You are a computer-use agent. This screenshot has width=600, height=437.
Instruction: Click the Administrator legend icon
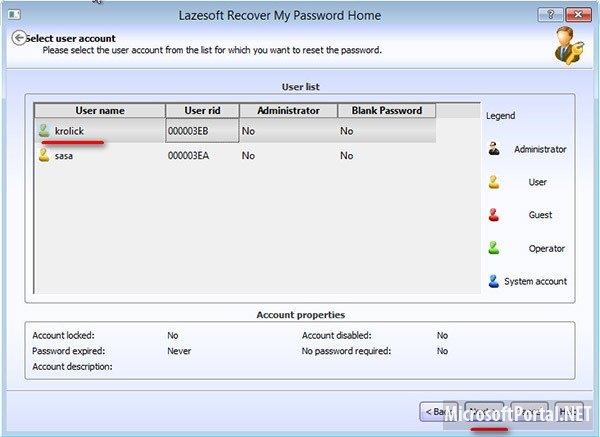494,148
